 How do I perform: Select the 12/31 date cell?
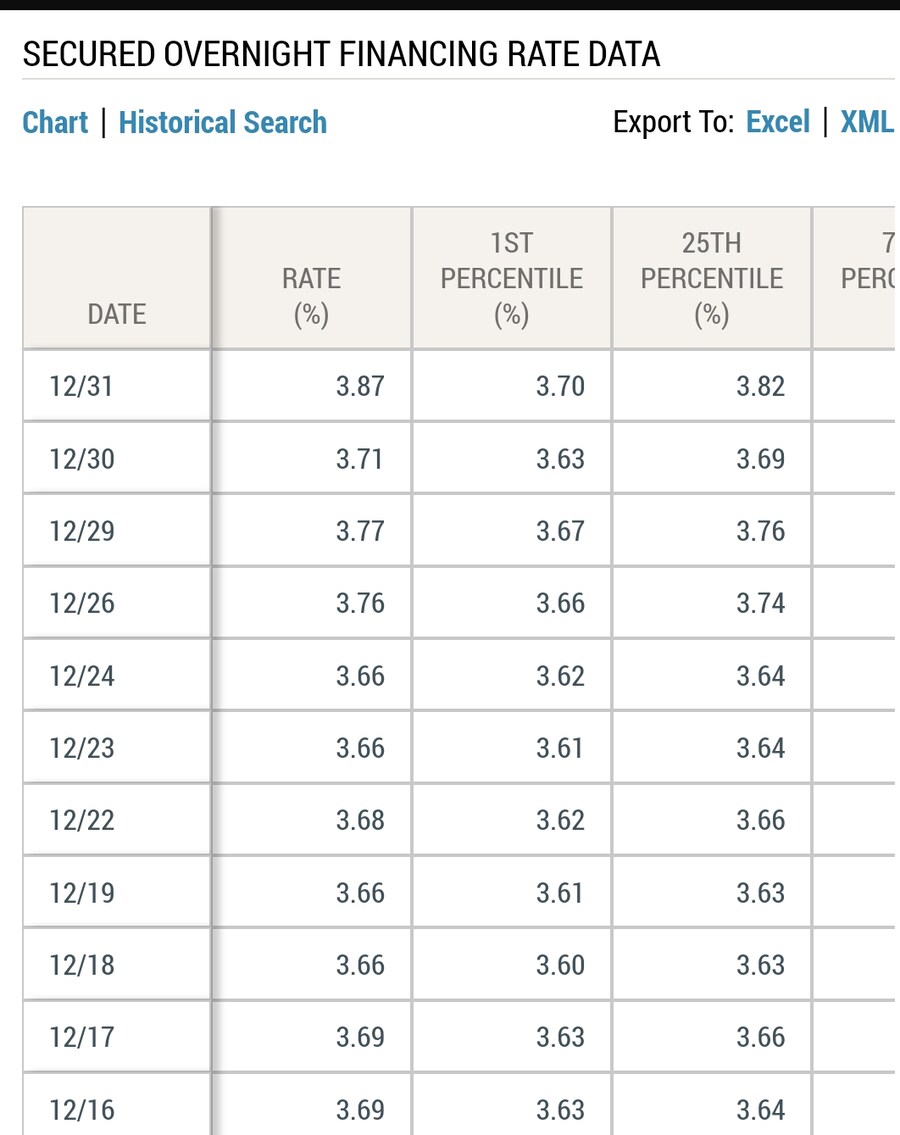pos(82,386)
